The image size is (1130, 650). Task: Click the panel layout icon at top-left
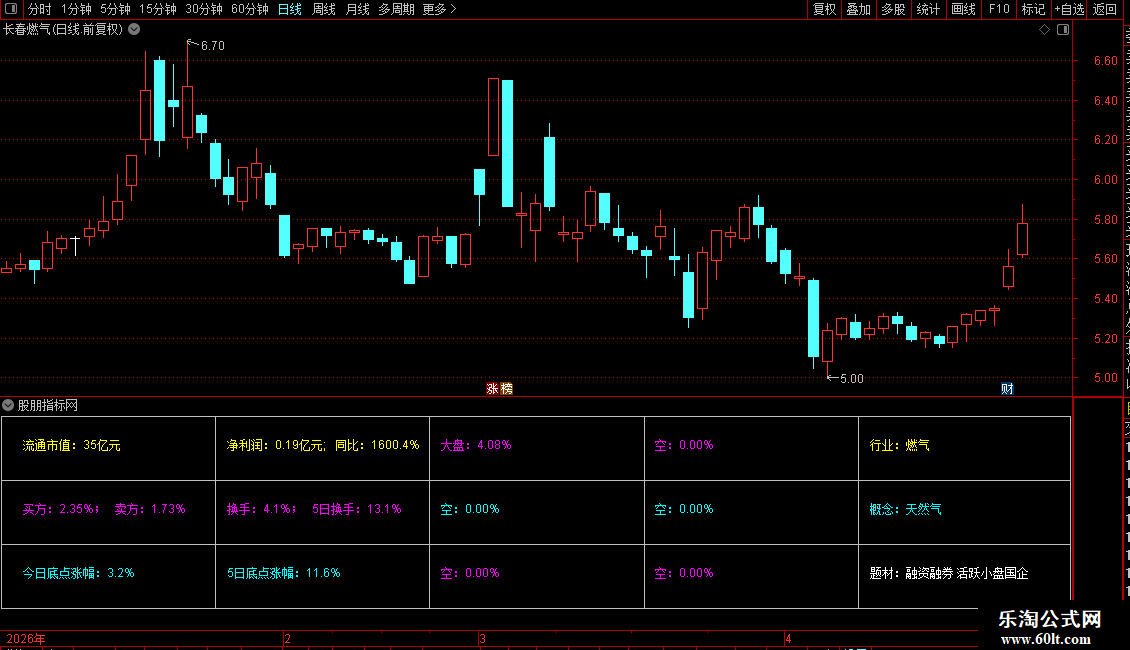coord(11,9)
